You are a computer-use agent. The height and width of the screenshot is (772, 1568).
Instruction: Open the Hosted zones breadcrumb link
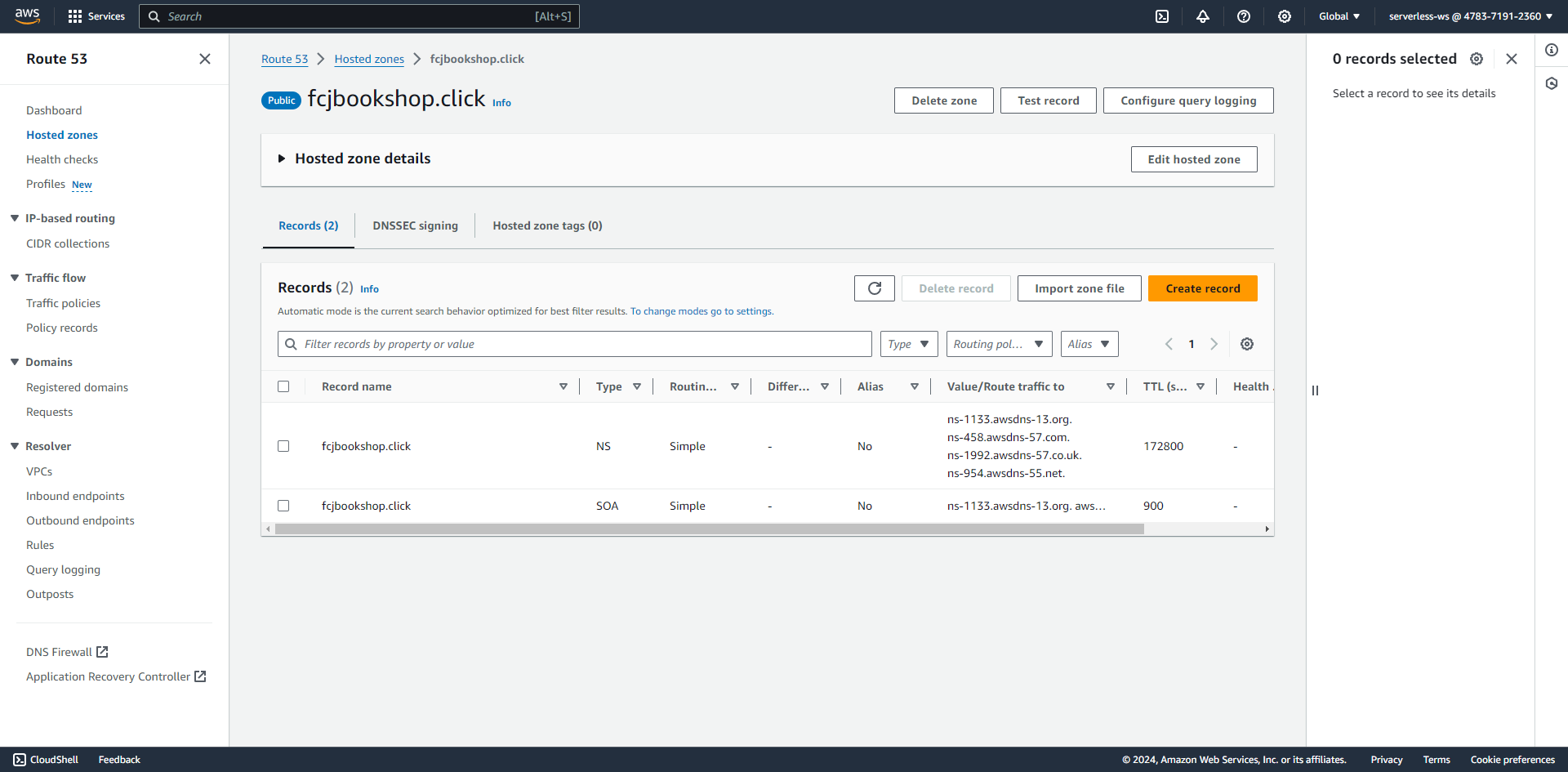pos(369,59)
